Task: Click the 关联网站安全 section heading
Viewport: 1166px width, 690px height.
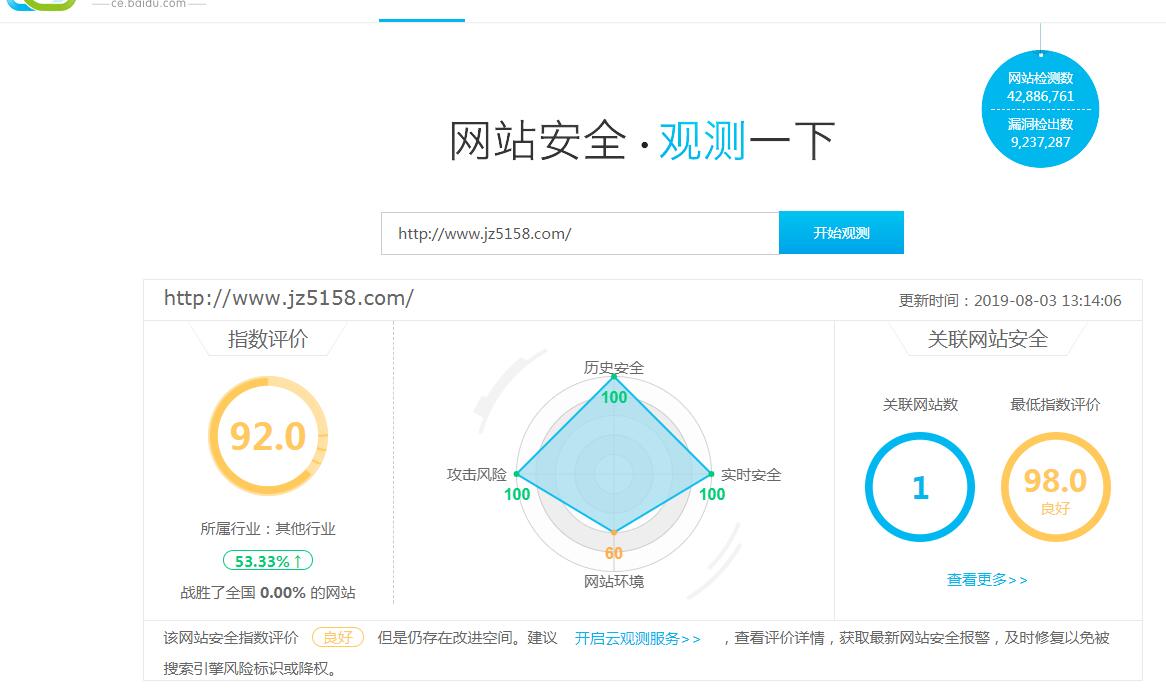Action: (x=988, y=339)
